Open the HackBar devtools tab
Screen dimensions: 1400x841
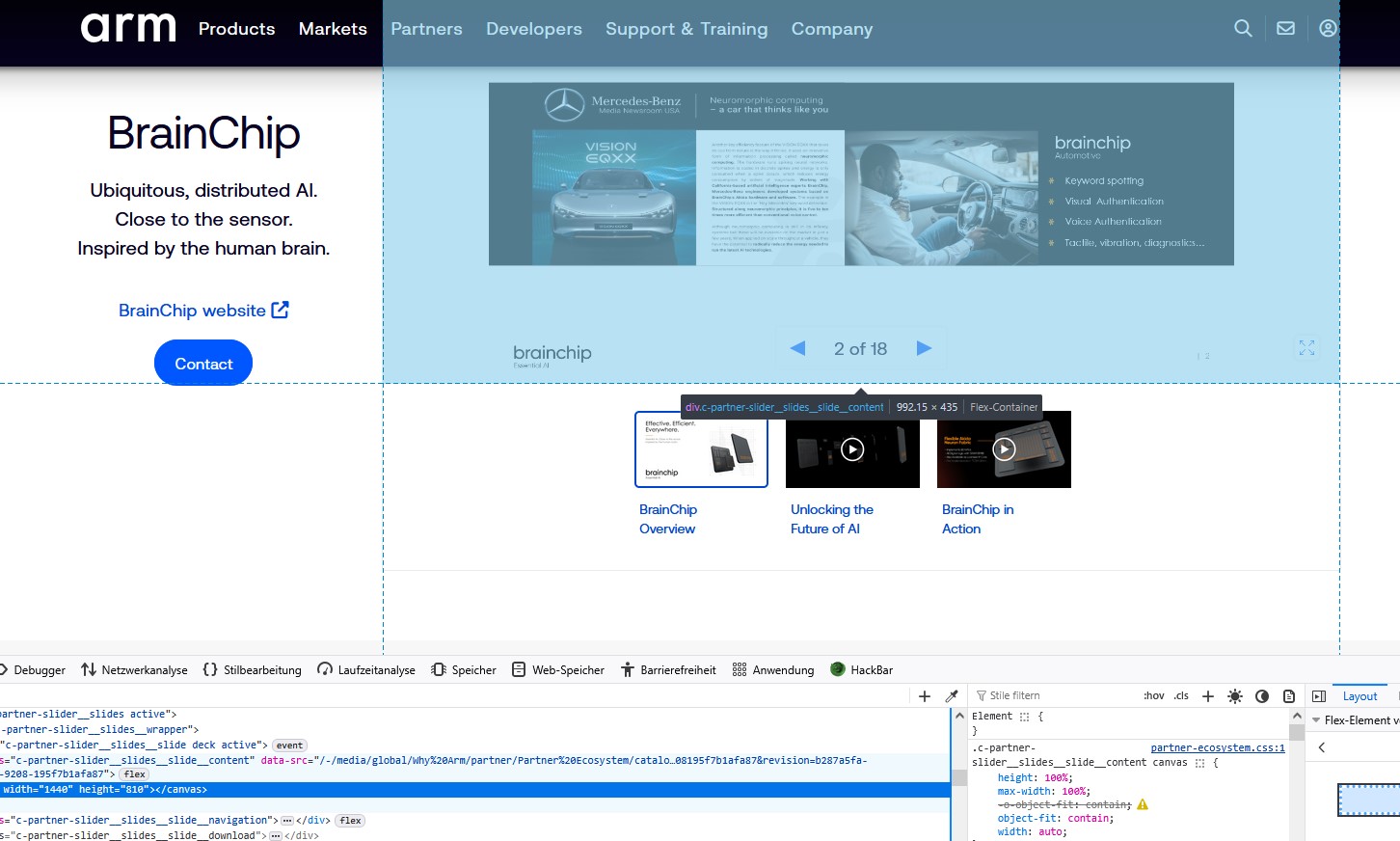(862, 670)
